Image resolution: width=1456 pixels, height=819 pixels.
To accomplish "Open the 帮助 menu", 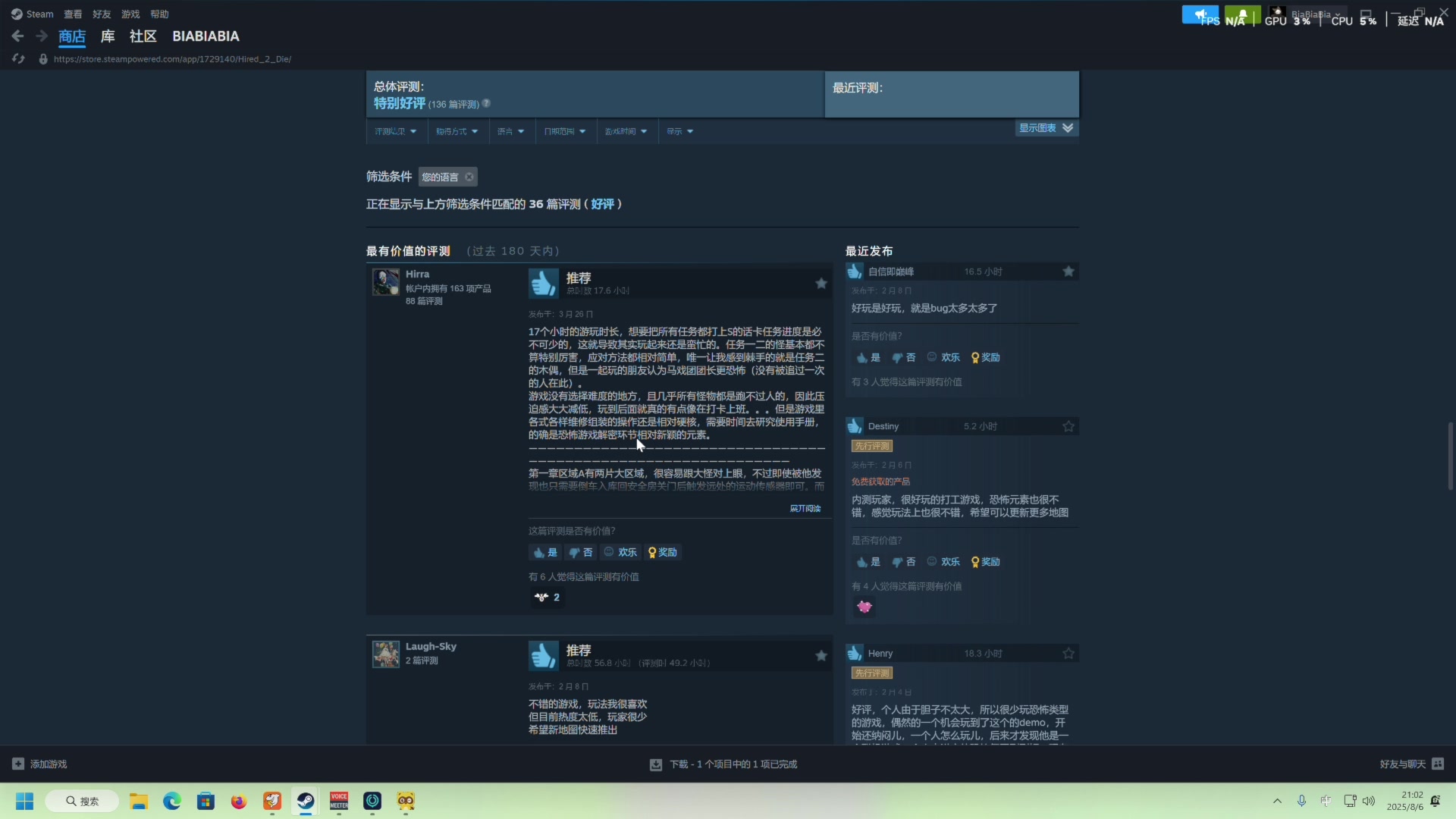I will 159,14.
